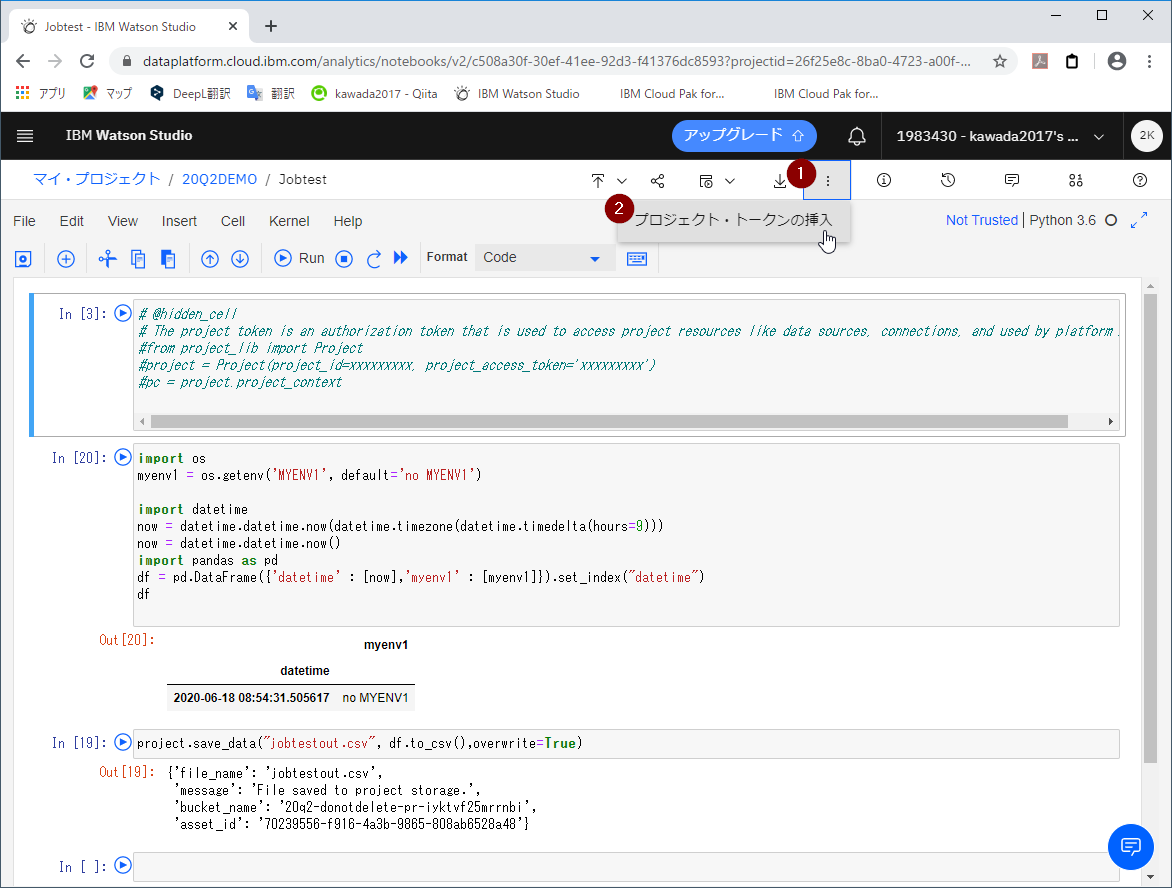Move the cell down

240,259
